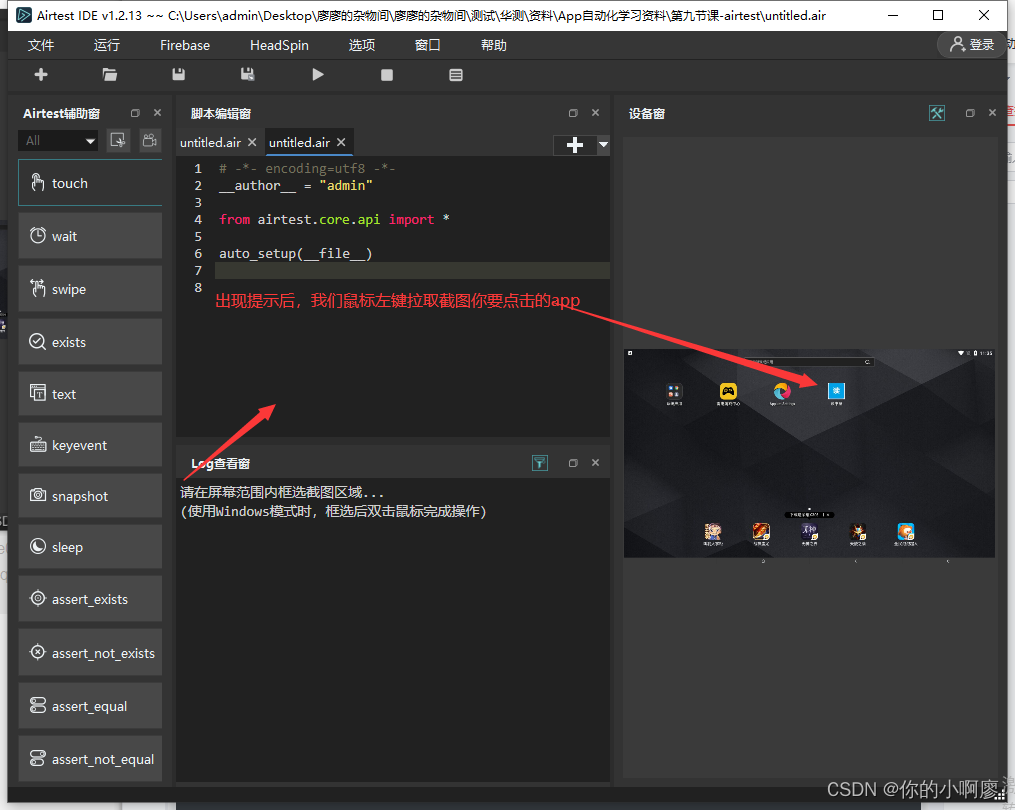Viewport: 1015px width, 810px height.
Task: Select the touch command
Action: [90, 183]
